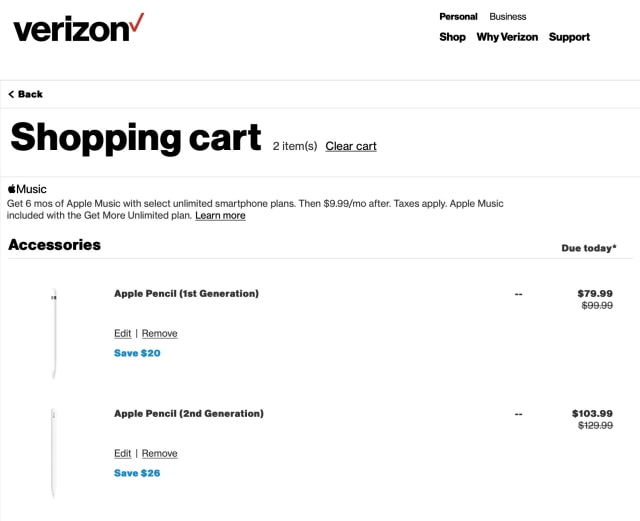Viewport: 640px width, 521px height.
Task: Remove the Apple Pencil 1st Generation item
Action: tap(160, 333)
